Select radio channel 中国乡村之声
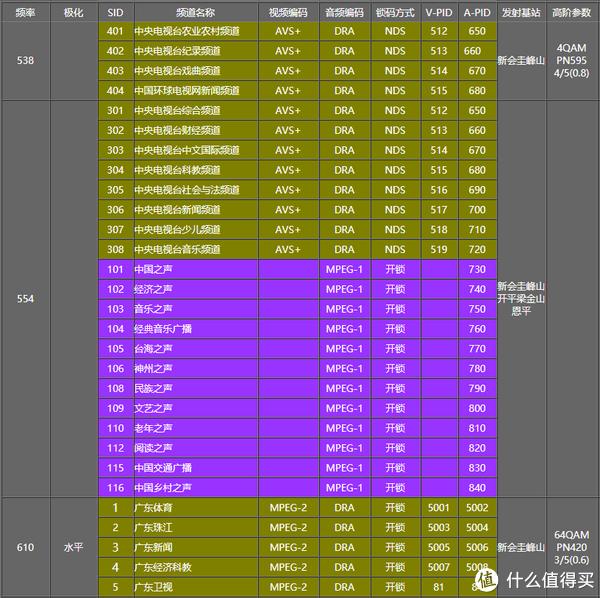The height and width of the screenshot is (598, 600). (x=163, y=488)
